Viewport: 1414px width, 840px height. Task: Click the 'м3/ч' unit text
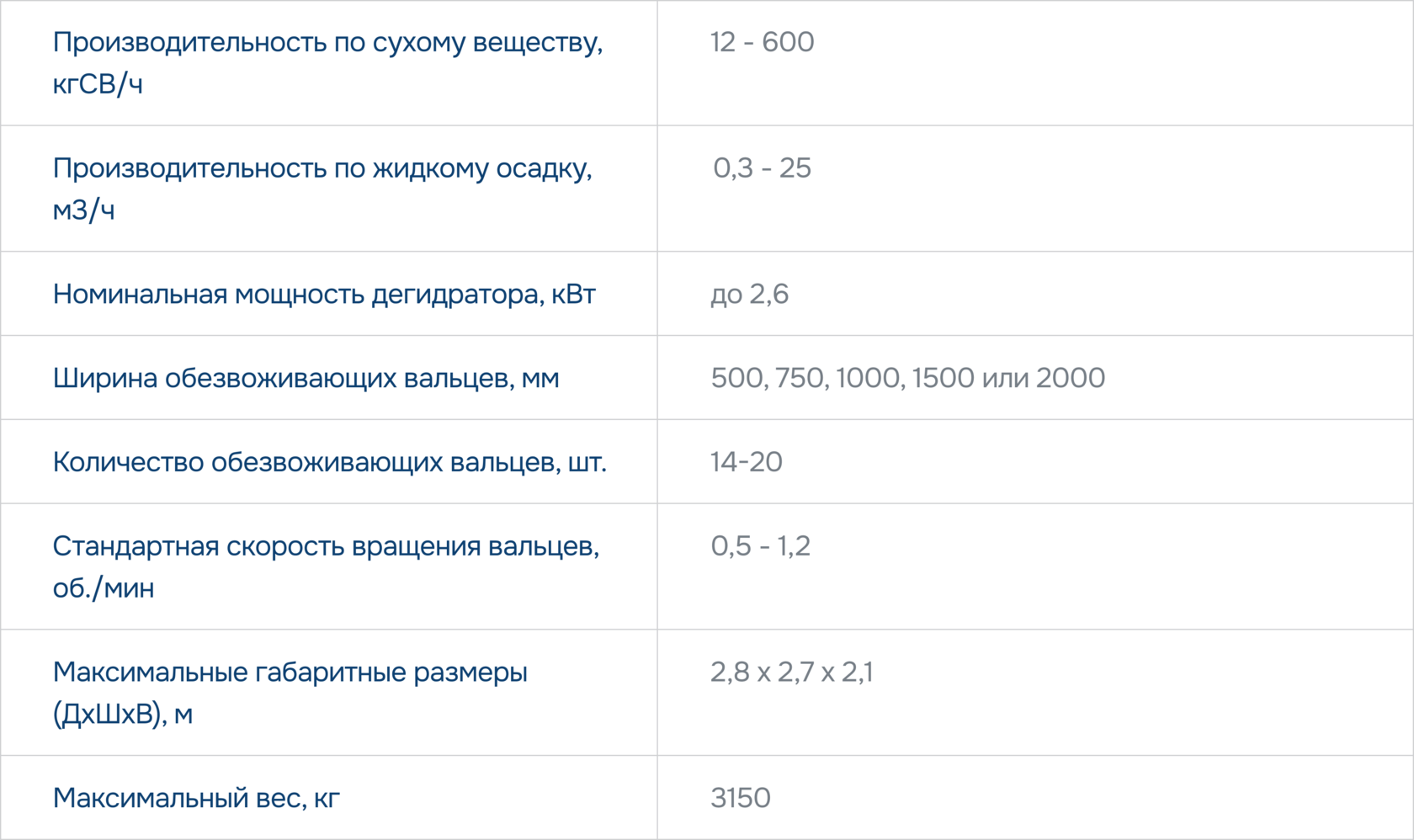[x=82, y=210]
